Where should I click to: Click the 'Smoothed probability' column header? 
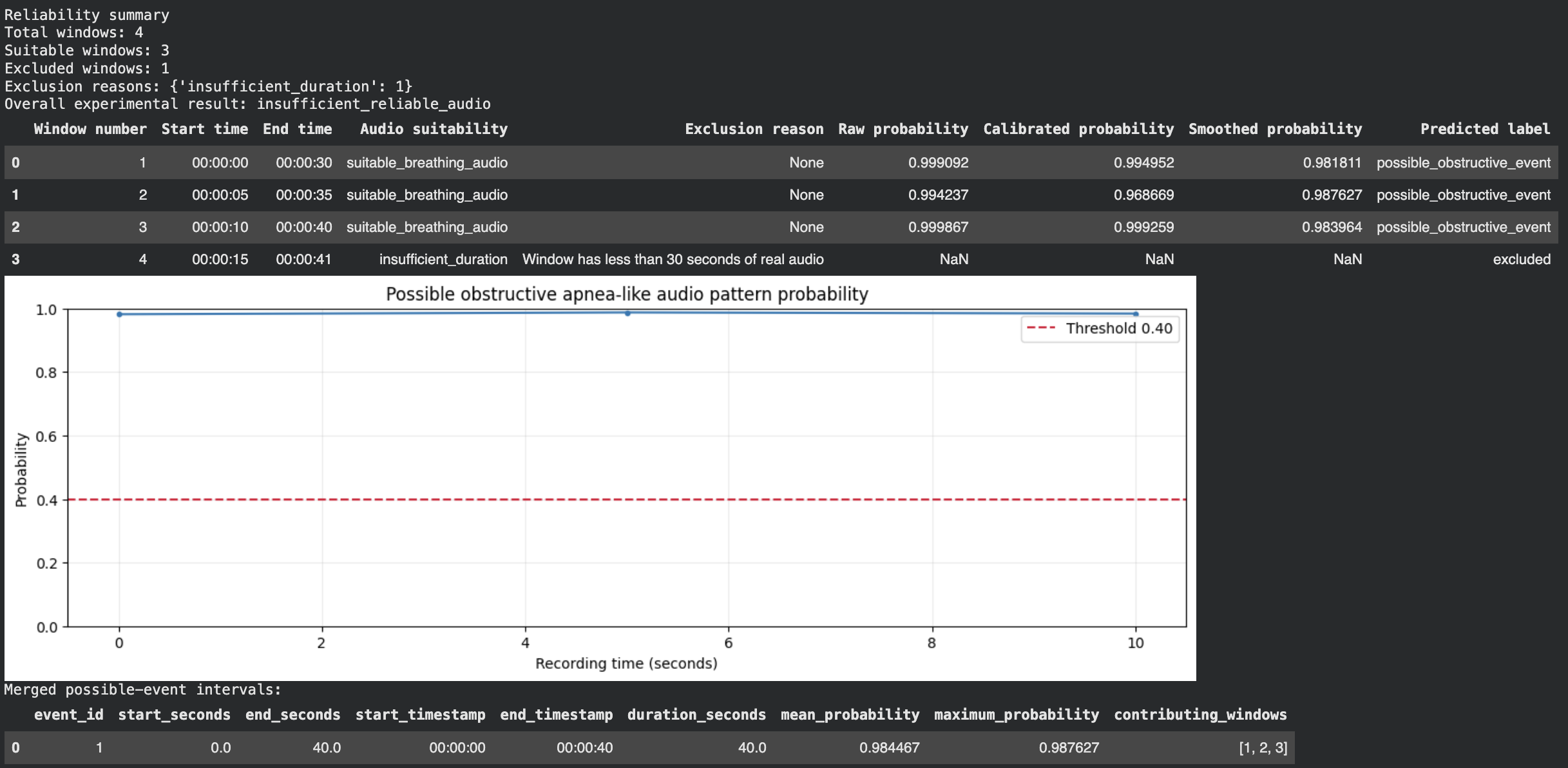(1275, 129)
